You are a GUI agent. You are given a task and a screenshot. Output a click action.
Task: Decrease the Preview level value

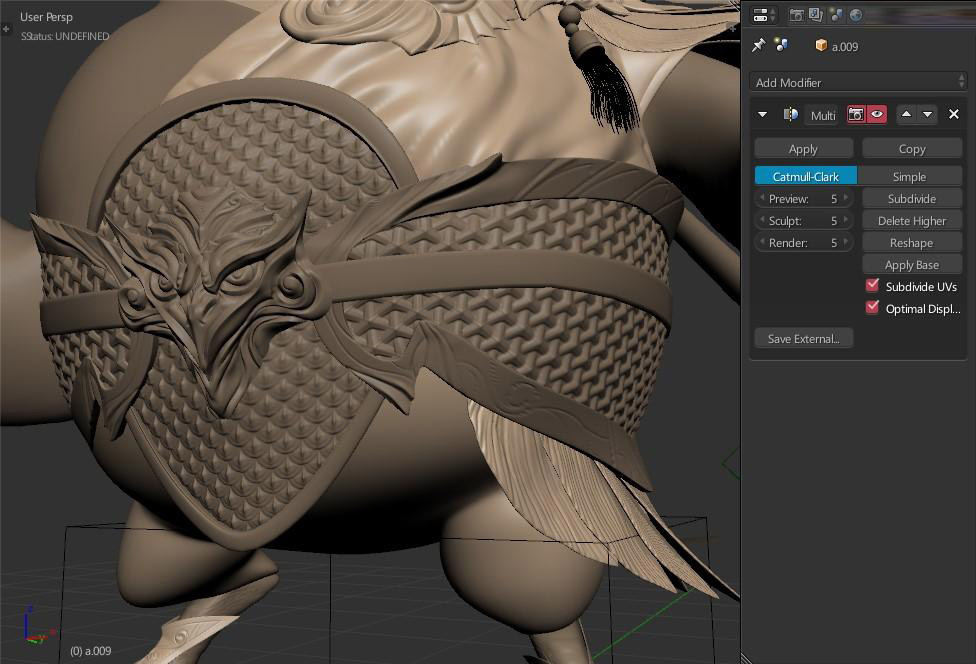pyautogui.click(x=762, y=198)
